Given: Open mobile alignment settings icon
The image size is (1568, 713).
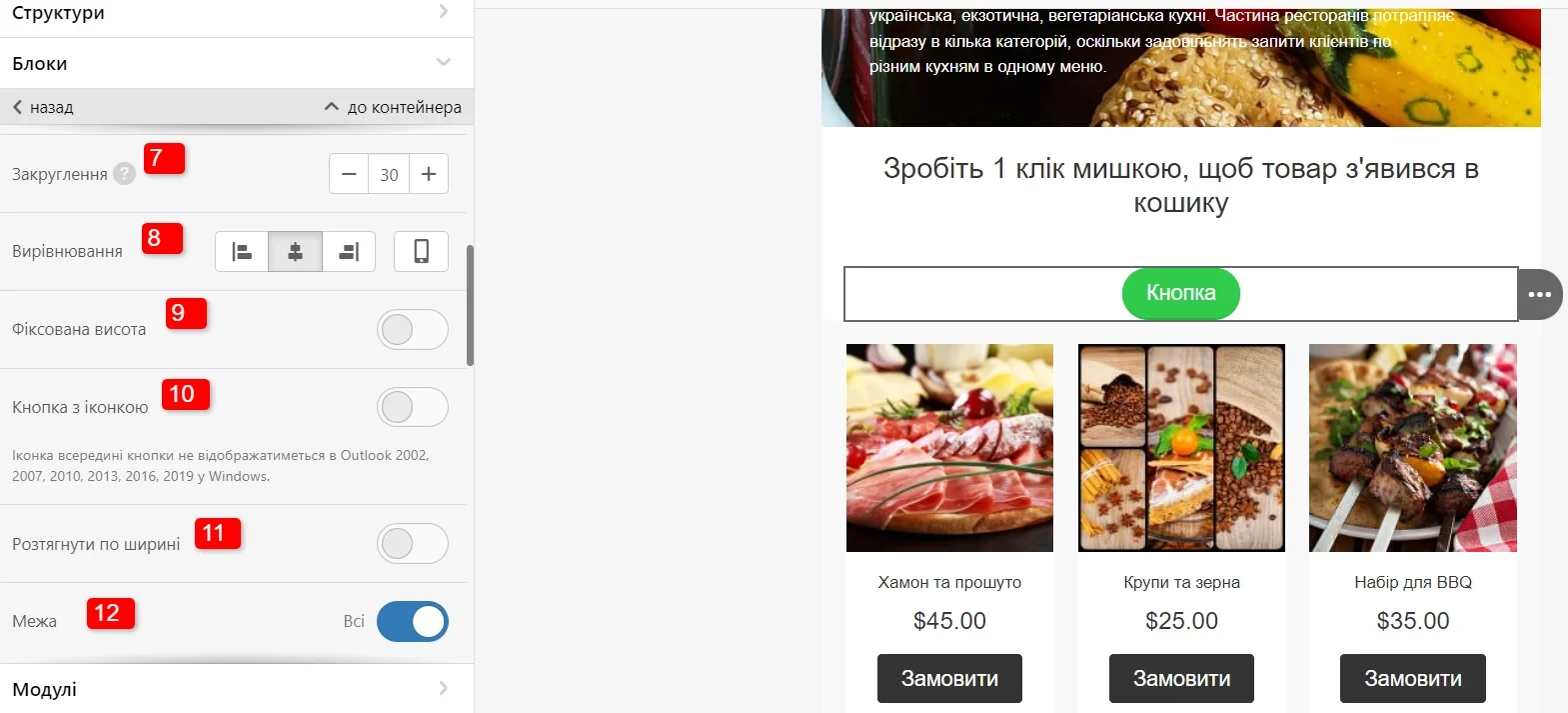Looking at the screenshot, I should tap(421, 252).
